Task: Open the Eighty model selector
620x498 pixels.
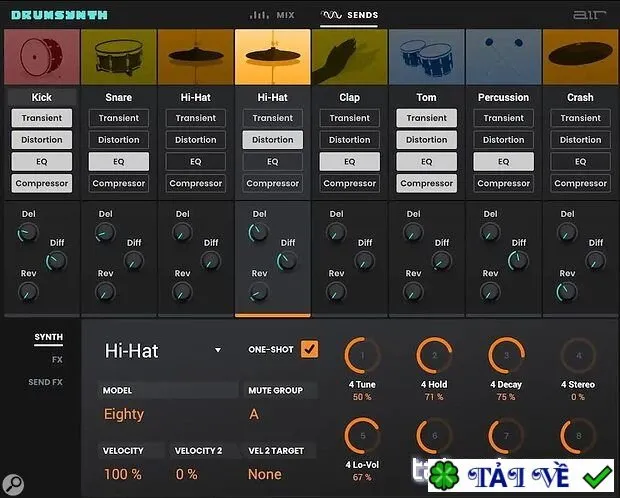Action: (x=124, y=414)
